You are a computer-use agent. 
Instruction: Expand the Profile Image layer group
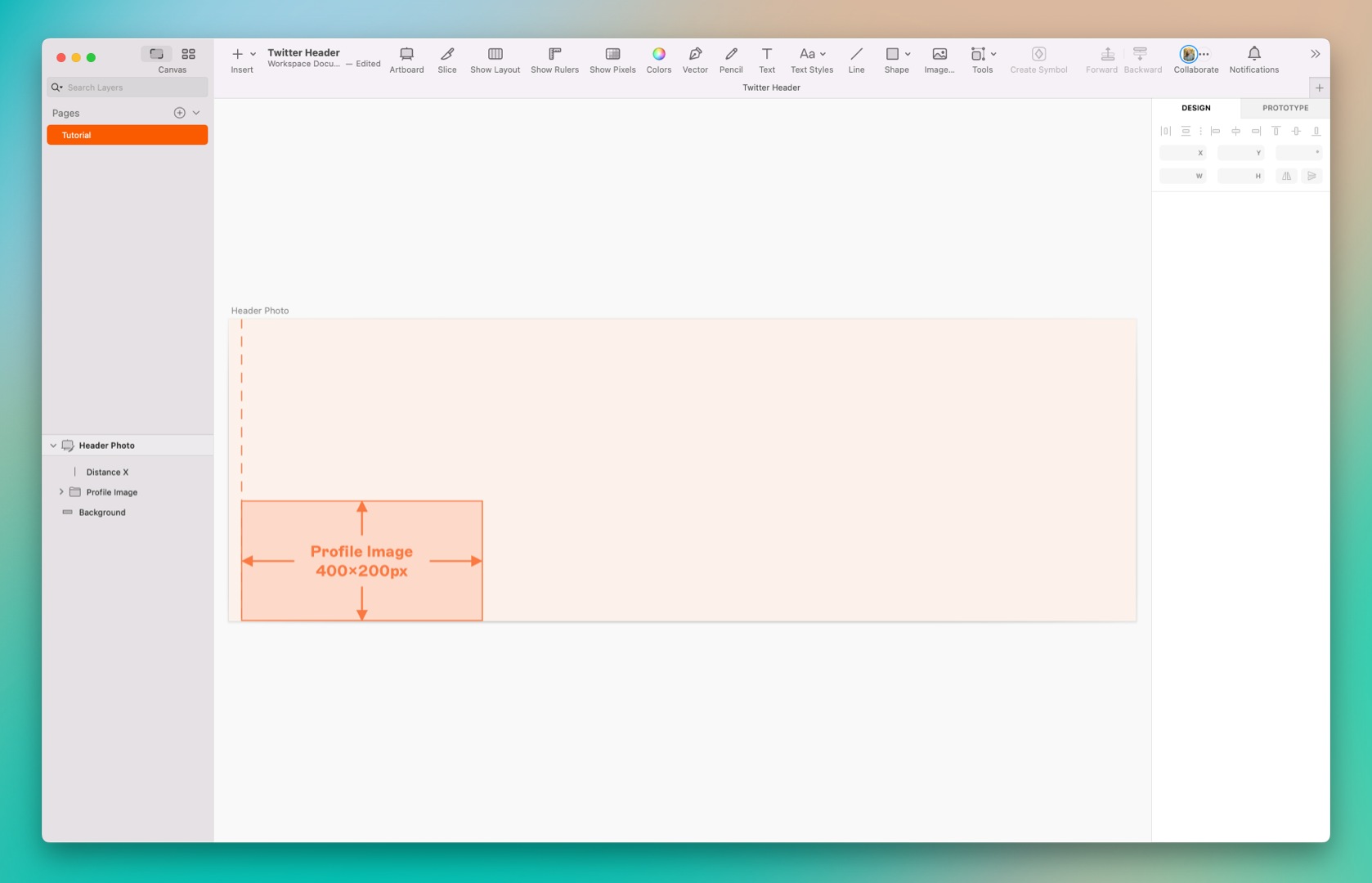tap(61, 491)
